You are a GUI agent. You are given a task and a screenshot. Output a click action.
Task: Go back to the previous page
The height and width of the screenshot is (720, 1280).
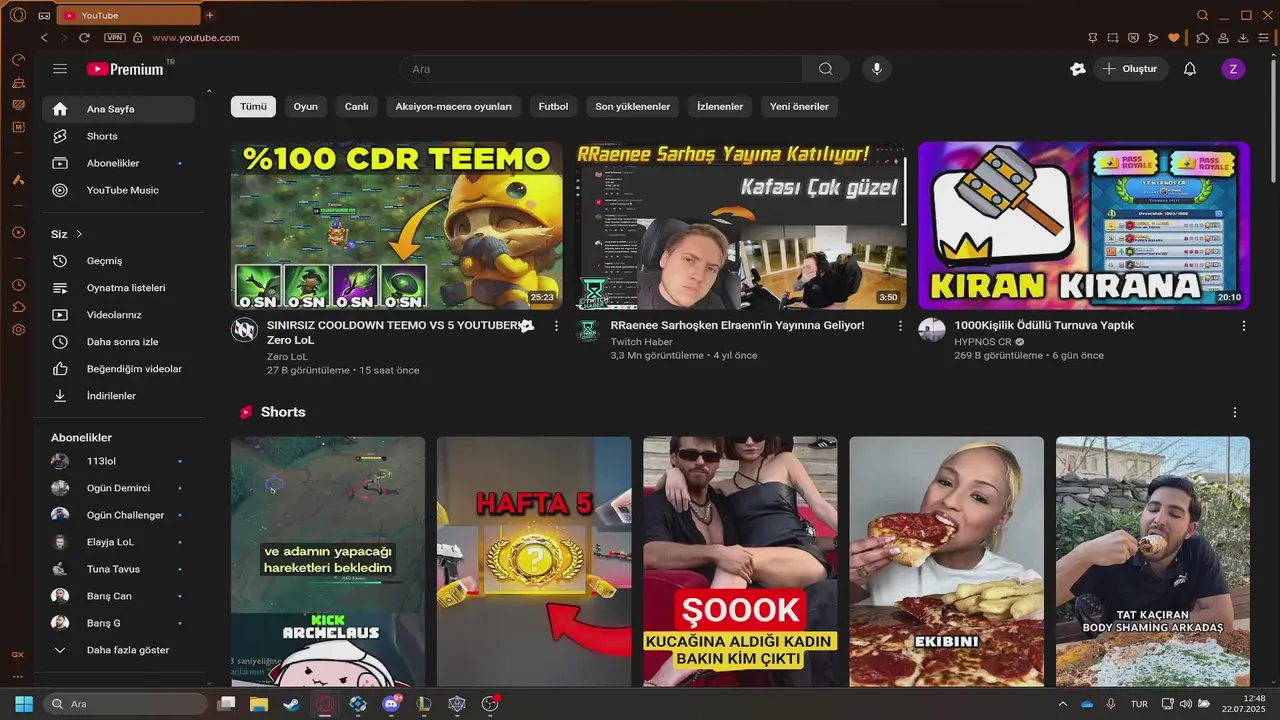(44, 38)
